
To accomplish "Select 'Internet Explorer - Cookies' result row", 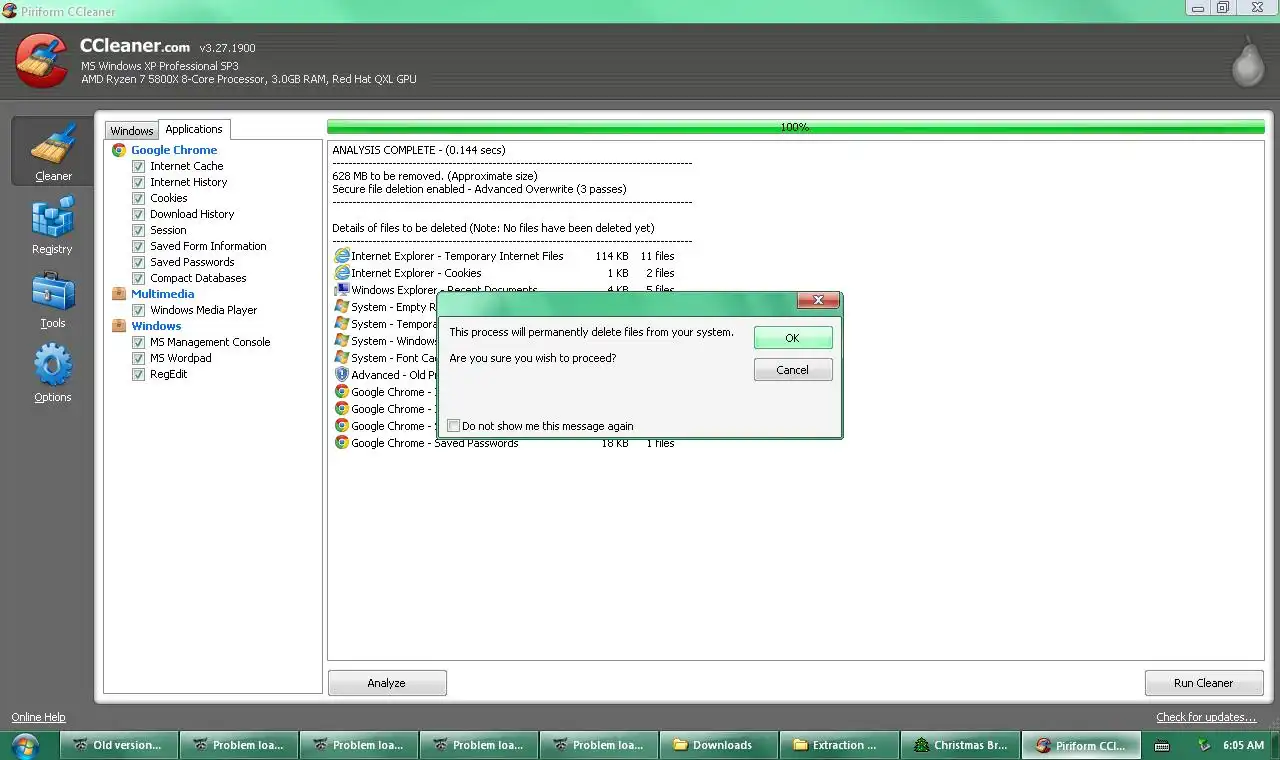I will [505, 273].
